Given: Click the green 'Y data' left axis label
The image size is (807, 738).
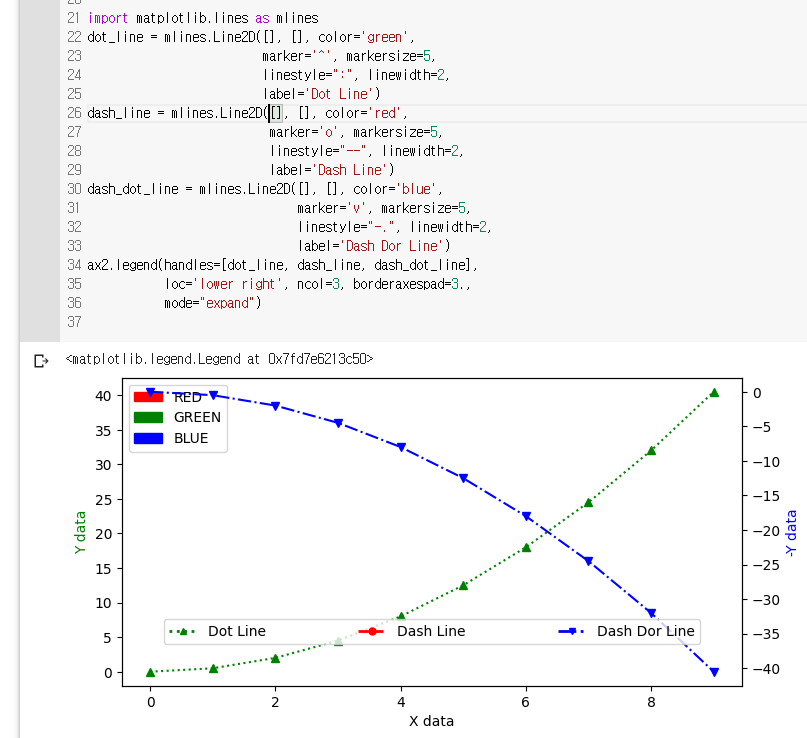Looking at the screenshot, I should (x=80, y=533).
